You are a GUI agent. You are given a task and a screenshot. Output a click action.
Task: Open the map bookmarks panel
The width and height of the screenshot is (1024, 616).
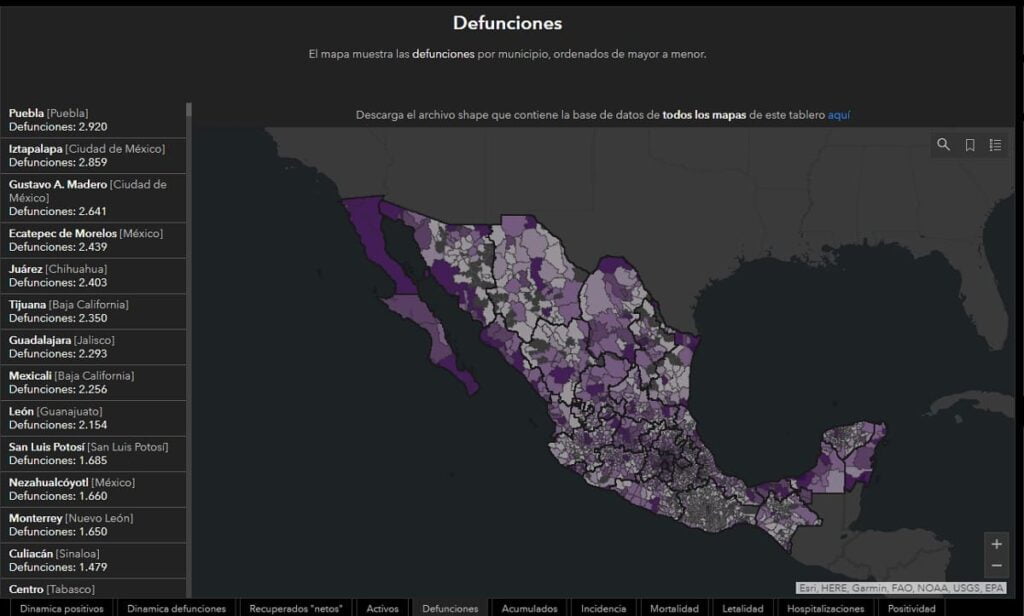pos(968,145)
